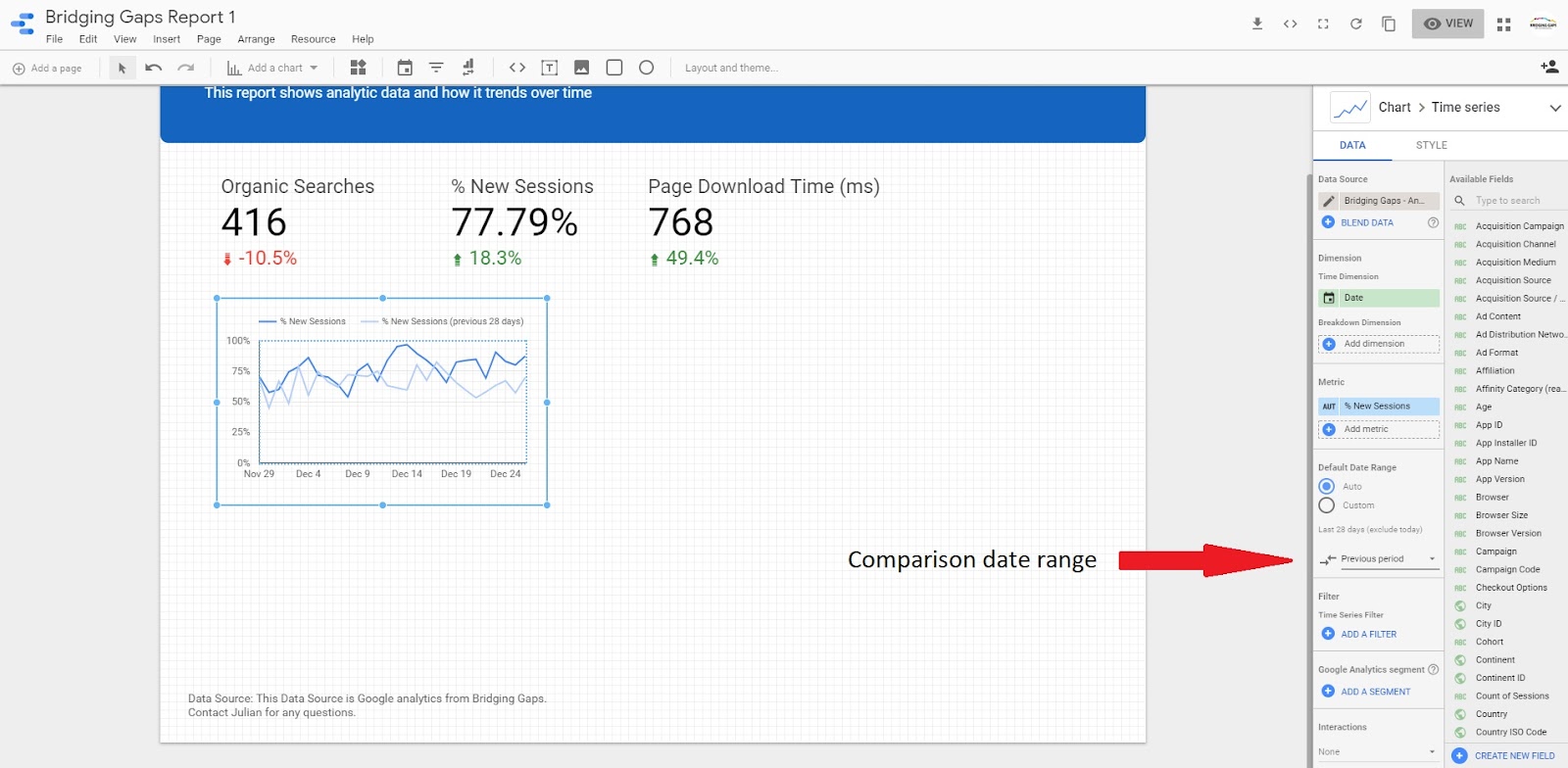Viewport: 1568px width, 768px height.
Task: Click CREATE NEW FIELD
Action: pyautogui.click(x=1504, y=756)
